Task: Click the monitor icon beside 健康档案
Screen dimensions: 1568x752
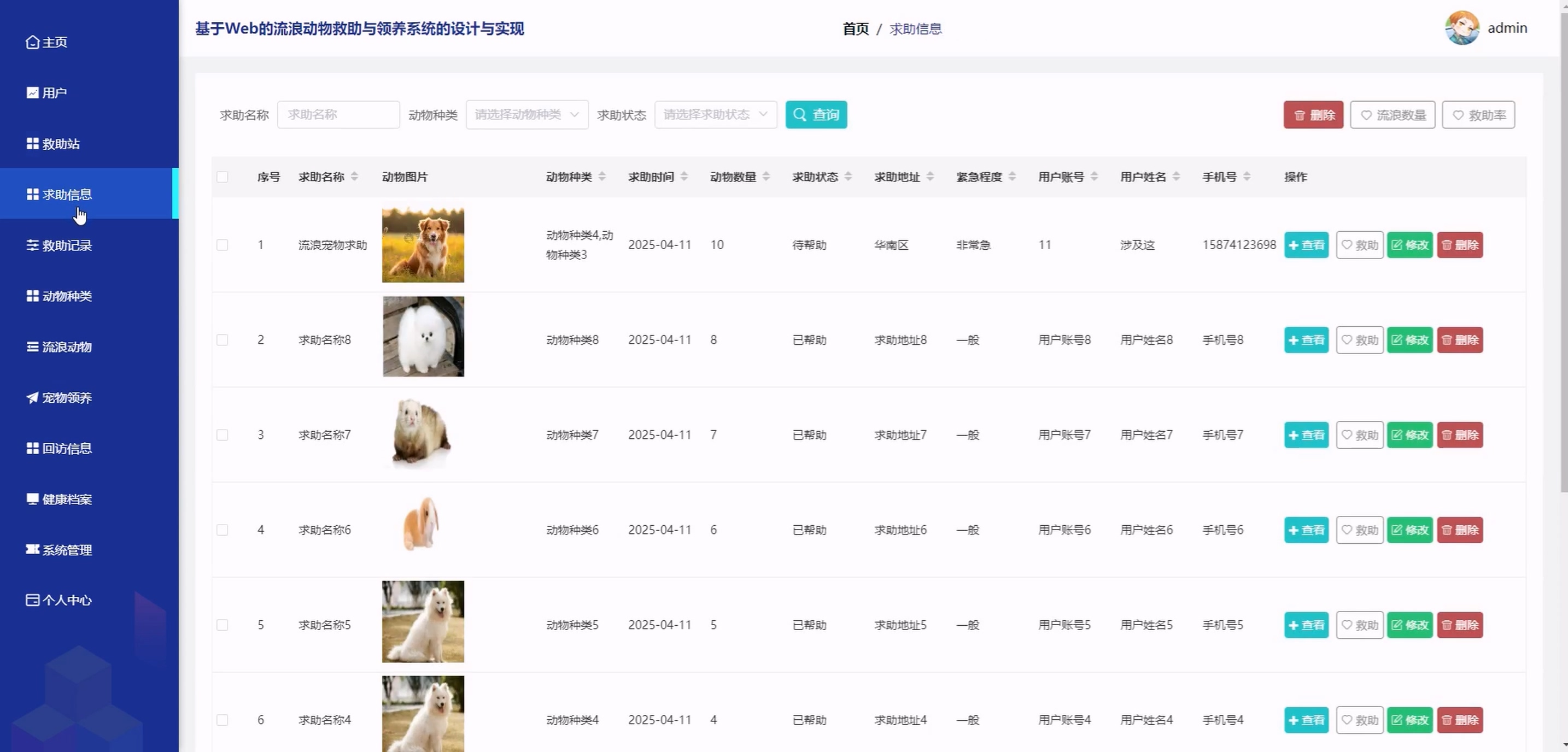Action: 32,499
